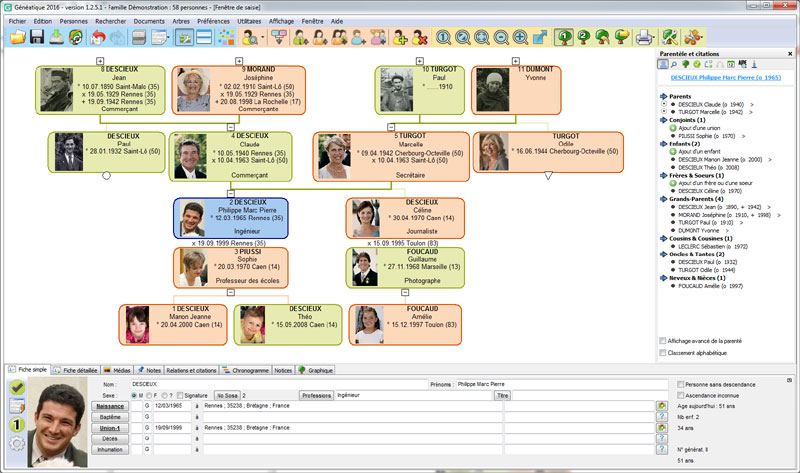Image resolution: width=800 pixels, height=473 pixels.
Task: Enable 'Classement alphabétique' checkbox
Action: pos(663,353)
